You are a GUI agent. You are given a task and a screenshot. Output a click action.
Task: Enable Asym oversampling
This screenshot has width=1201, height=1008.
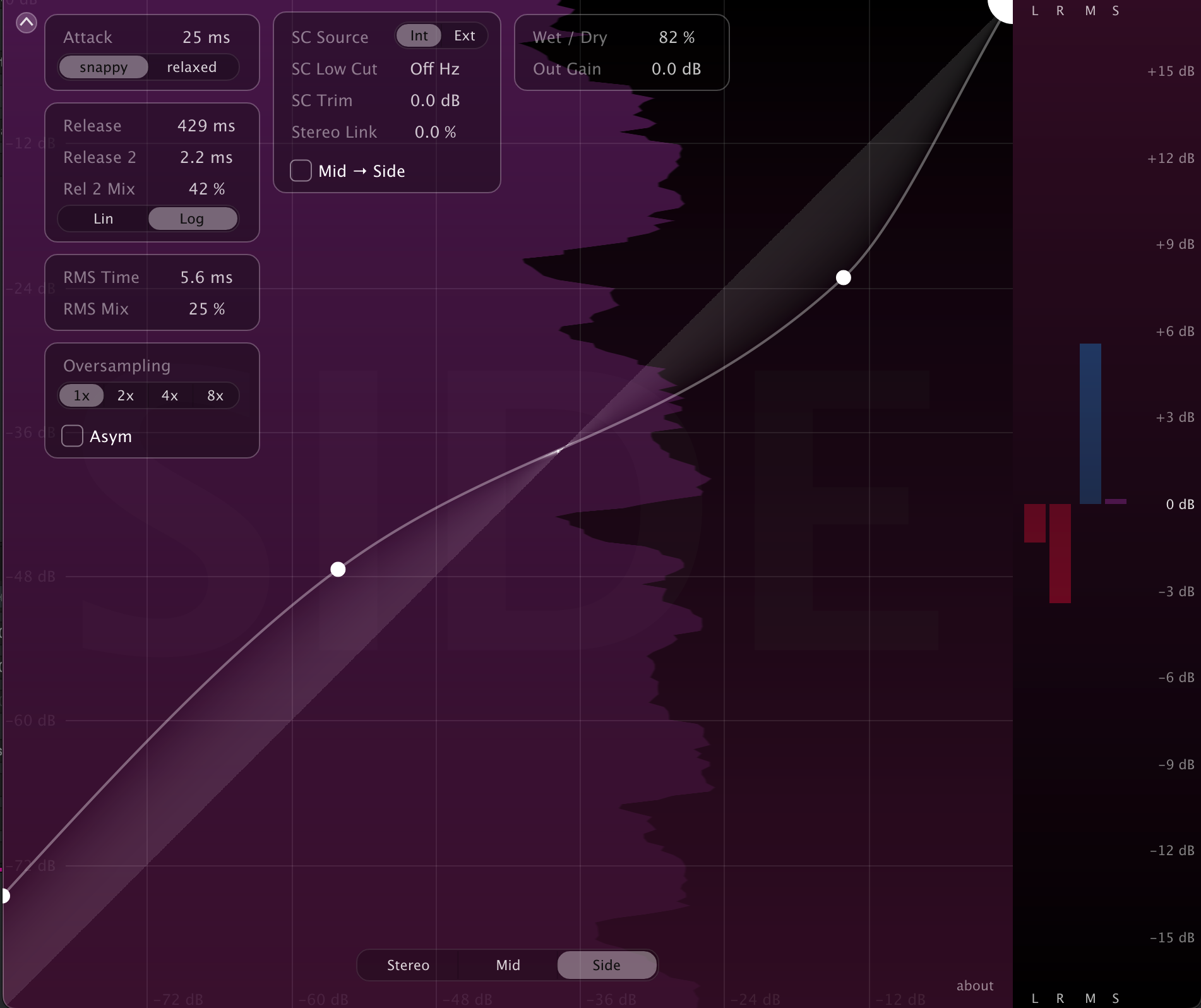point(72,436)
